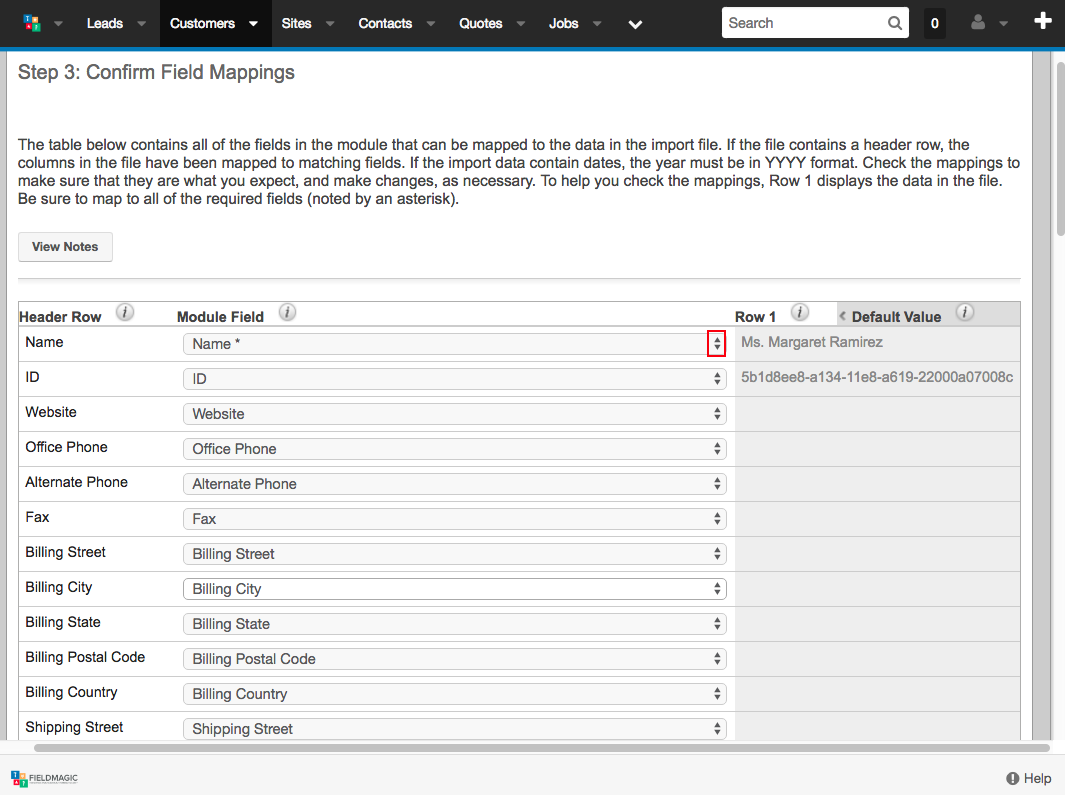This screenshot has height=795, width=1065.
Task: Expand the Jobs tab dropdown arrow
Action: [597, 24]
